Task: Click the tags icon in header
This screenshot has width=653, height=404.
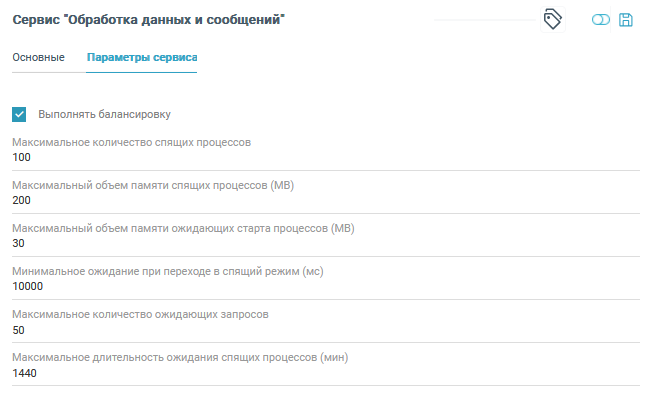Action: [552, 20]
